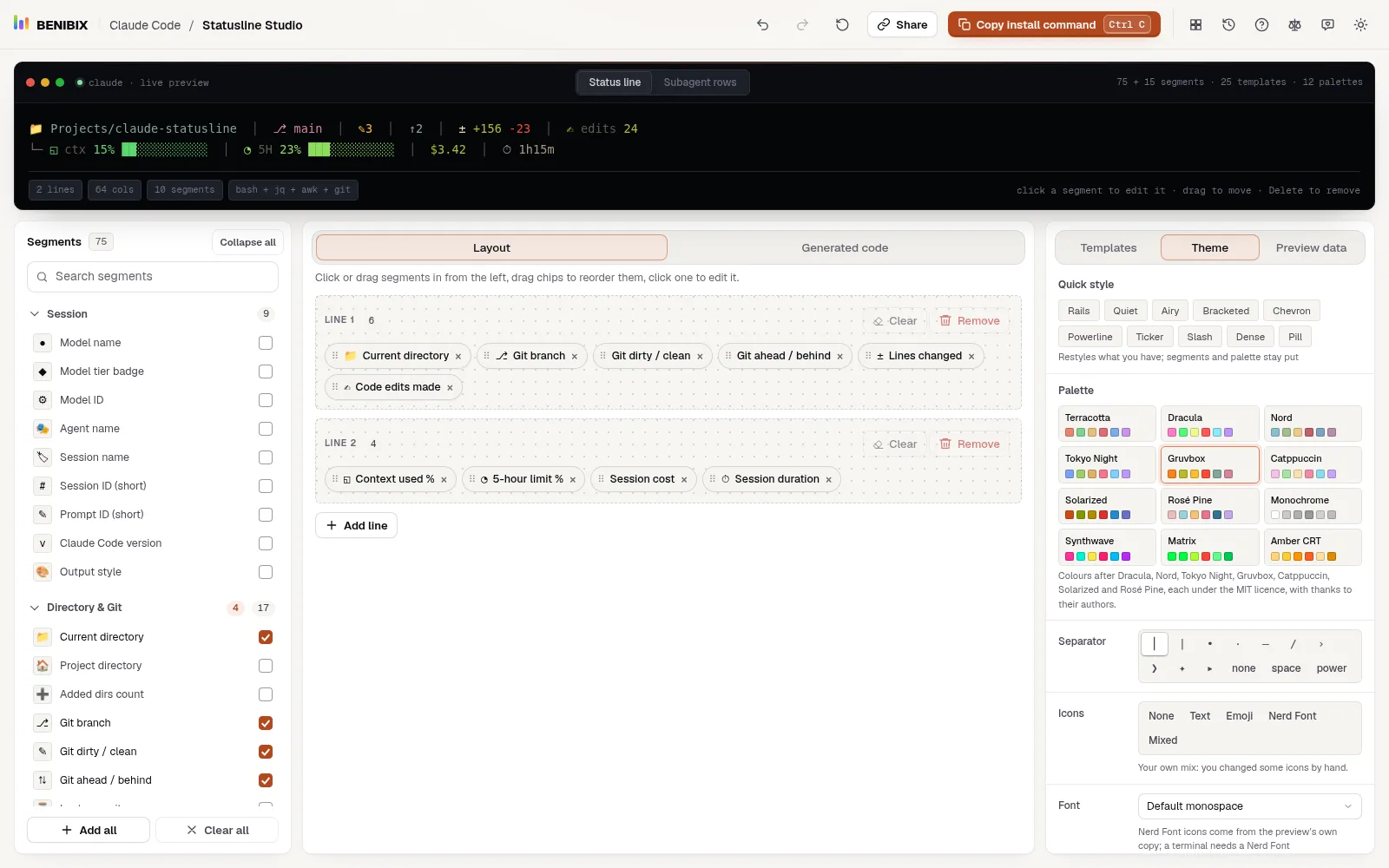This screenshot has width=1389, height=868.
Task: Uncheck the Git ahead / behind checkbox
Action: click(266, 780)
